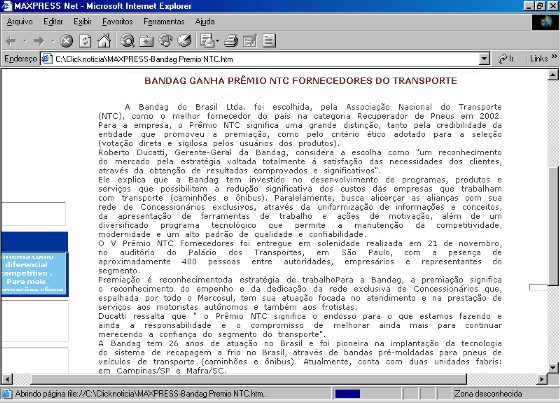Click the vertical scrollbar up arrow
560x403 pixels.
[553, 75]
